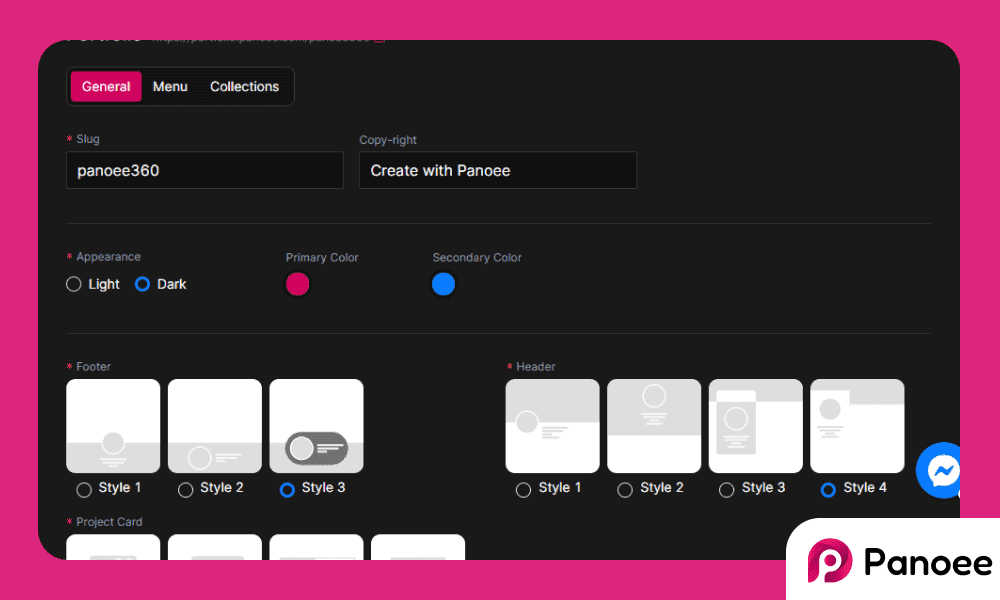Enable Footer Style 1 radio button

[x=84, y=490]
